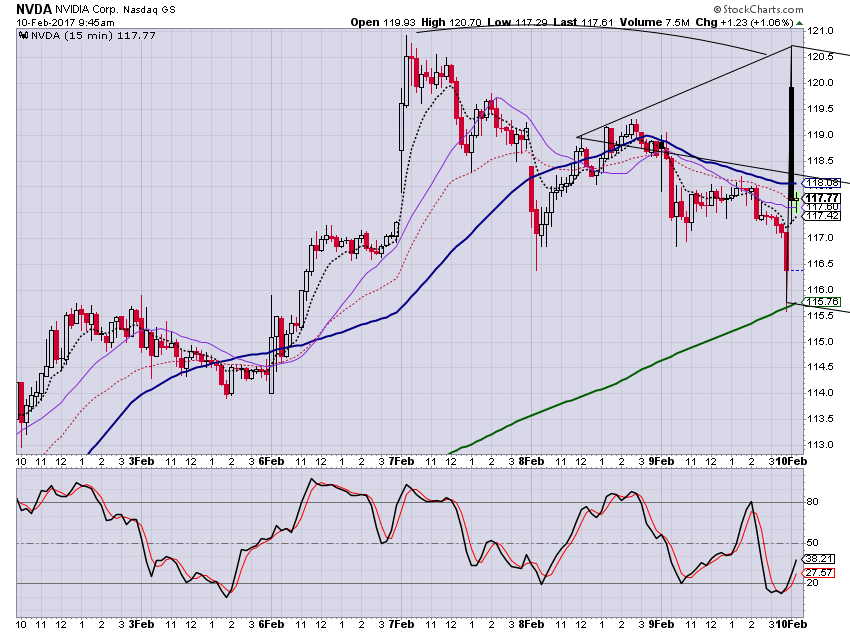
Task: Click the blue 118.08 moving average price tag
Action: (822, 183)
